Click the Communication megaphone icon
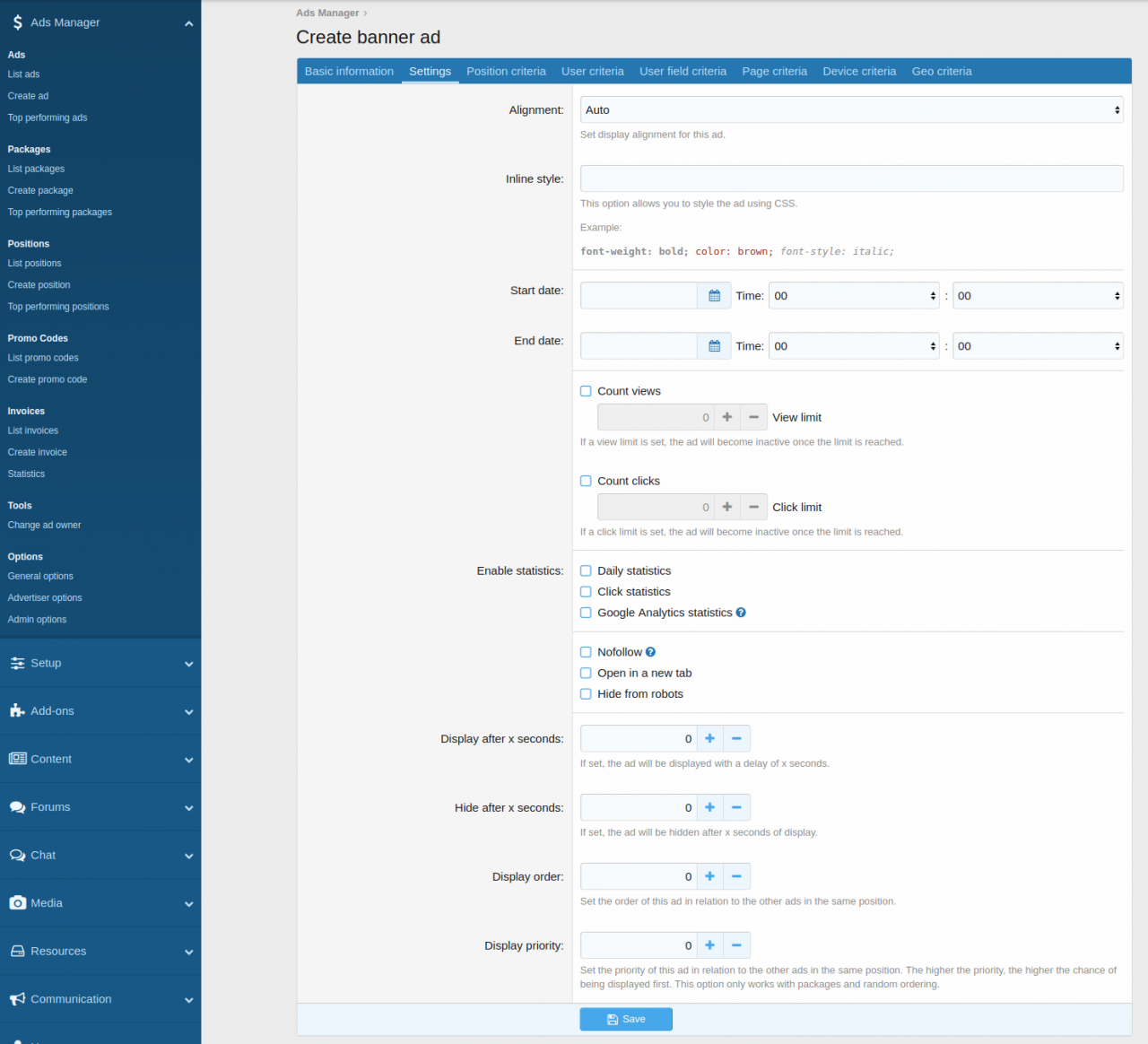Viewport: 1148px width, 1044px height. coord(16,998)
